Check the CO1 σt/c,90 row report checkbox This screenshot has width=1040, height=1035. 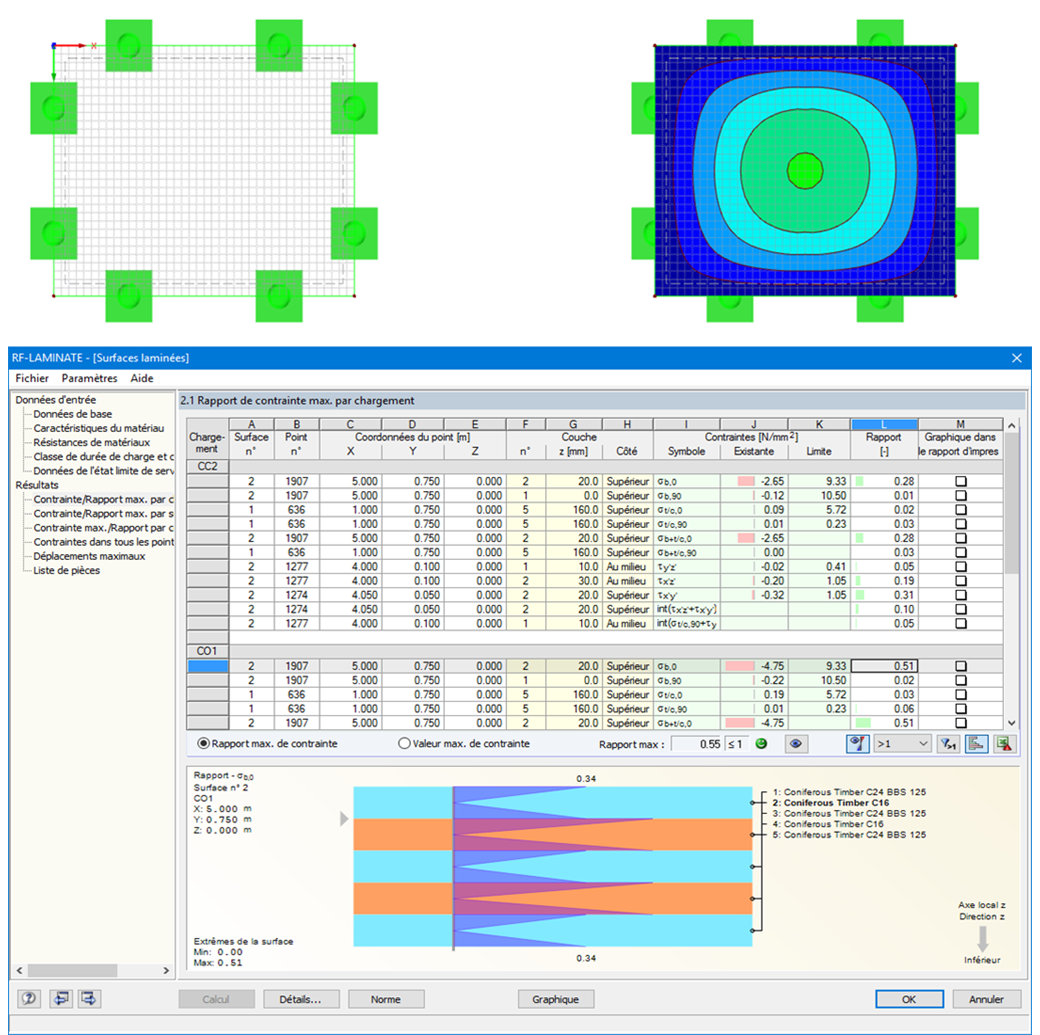coord(960,709)
